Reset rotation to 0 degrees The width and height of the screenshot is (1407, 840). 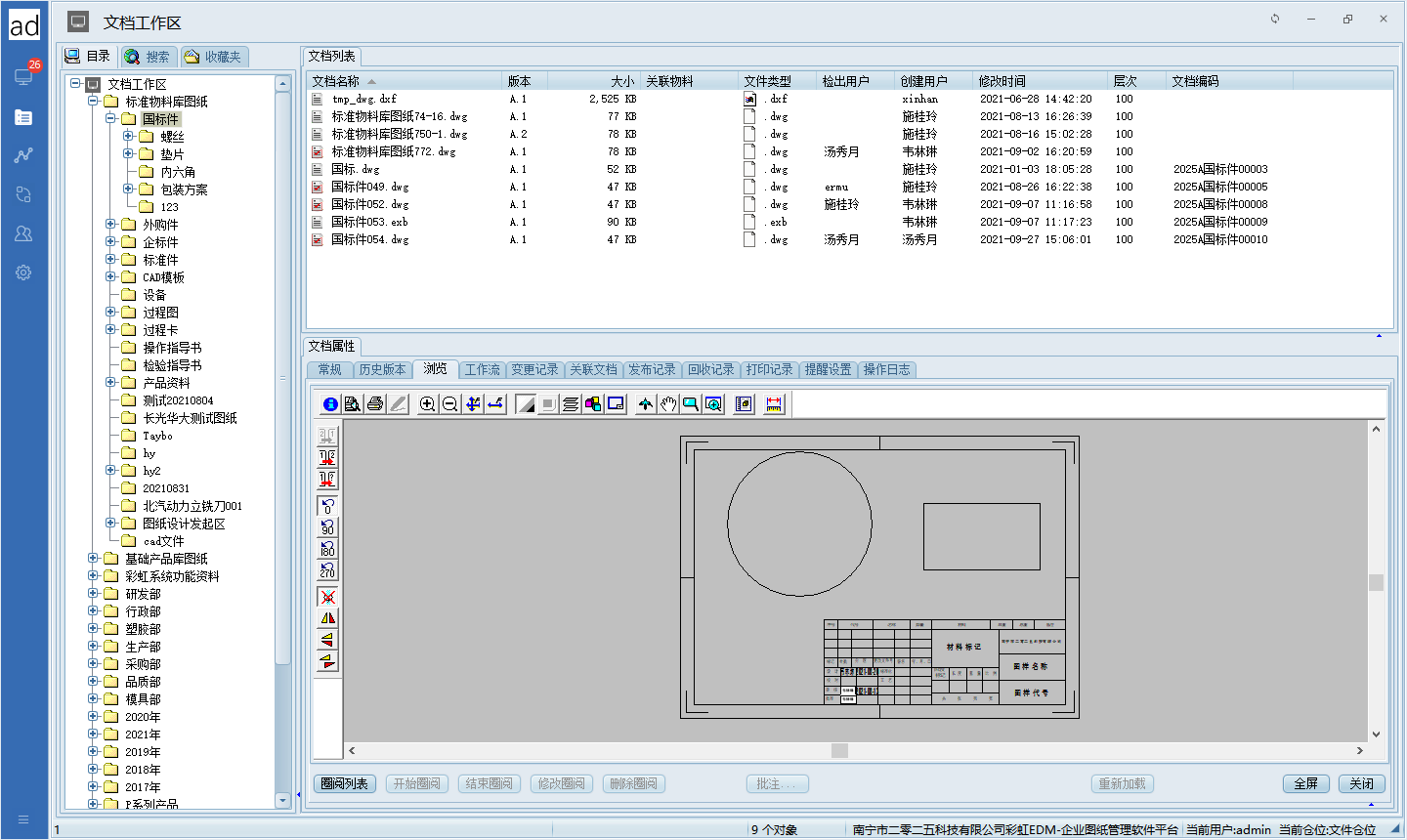(x=327, y=506)
